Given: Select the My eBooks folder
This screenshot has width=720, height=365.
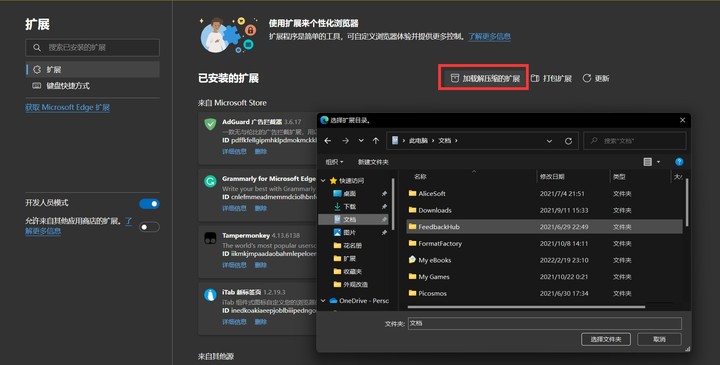Looking at the screenshot, I should point(545,260).
